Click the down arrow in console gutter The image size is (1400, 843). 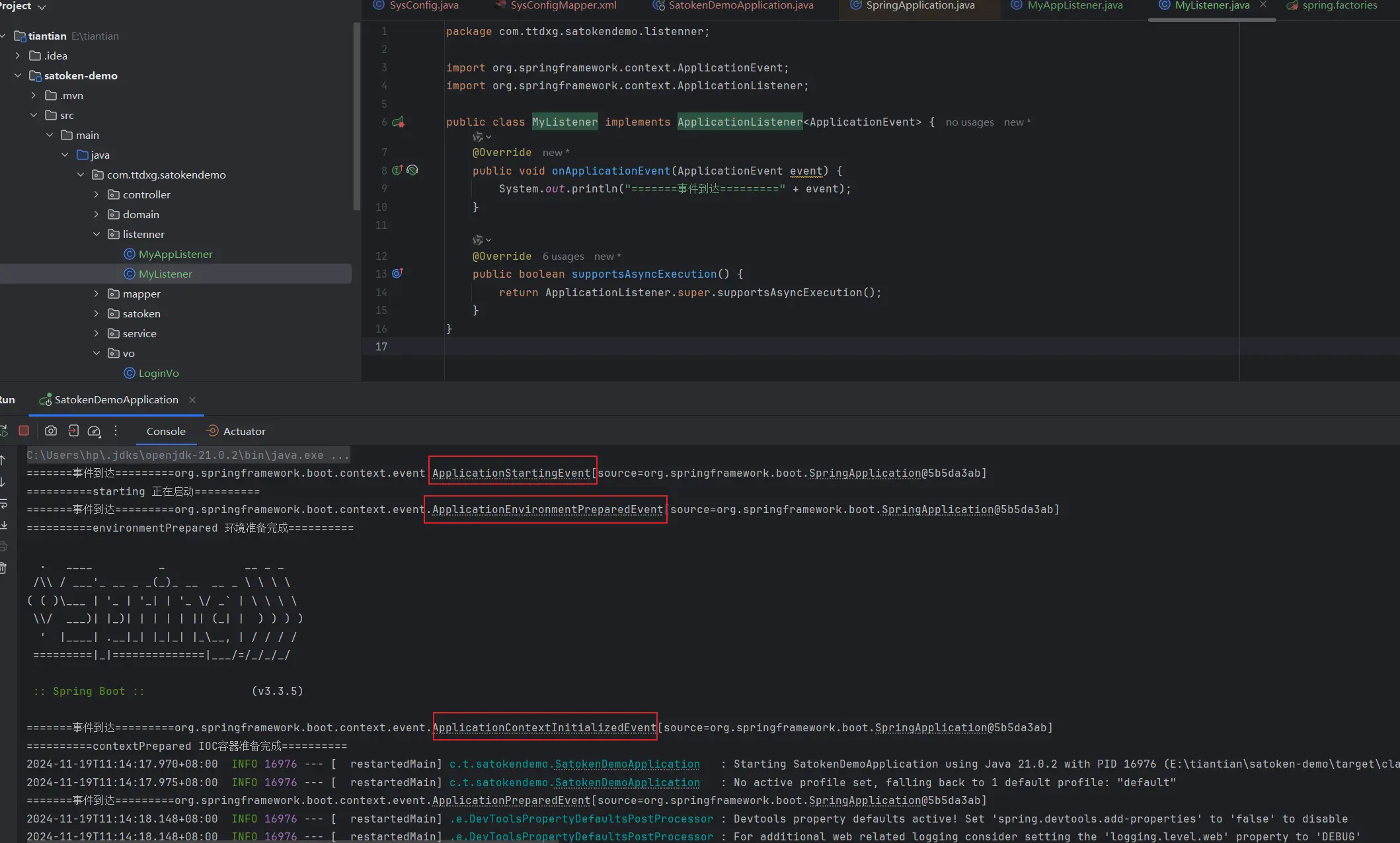pos(3,482)
